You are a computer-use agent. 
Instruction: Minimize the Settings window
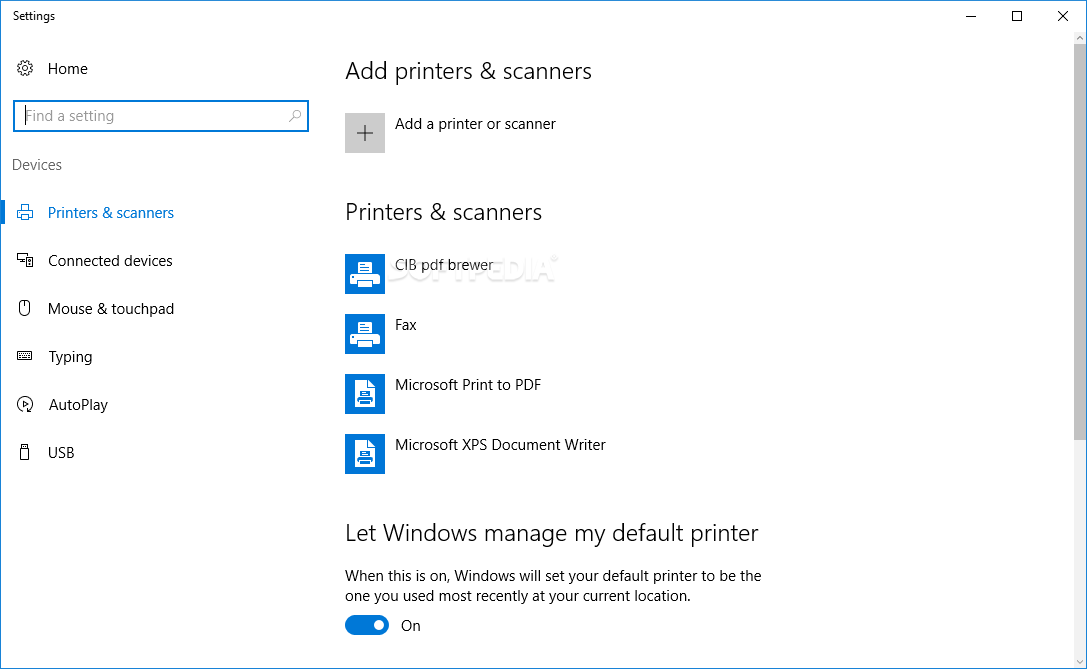[971, 16]
